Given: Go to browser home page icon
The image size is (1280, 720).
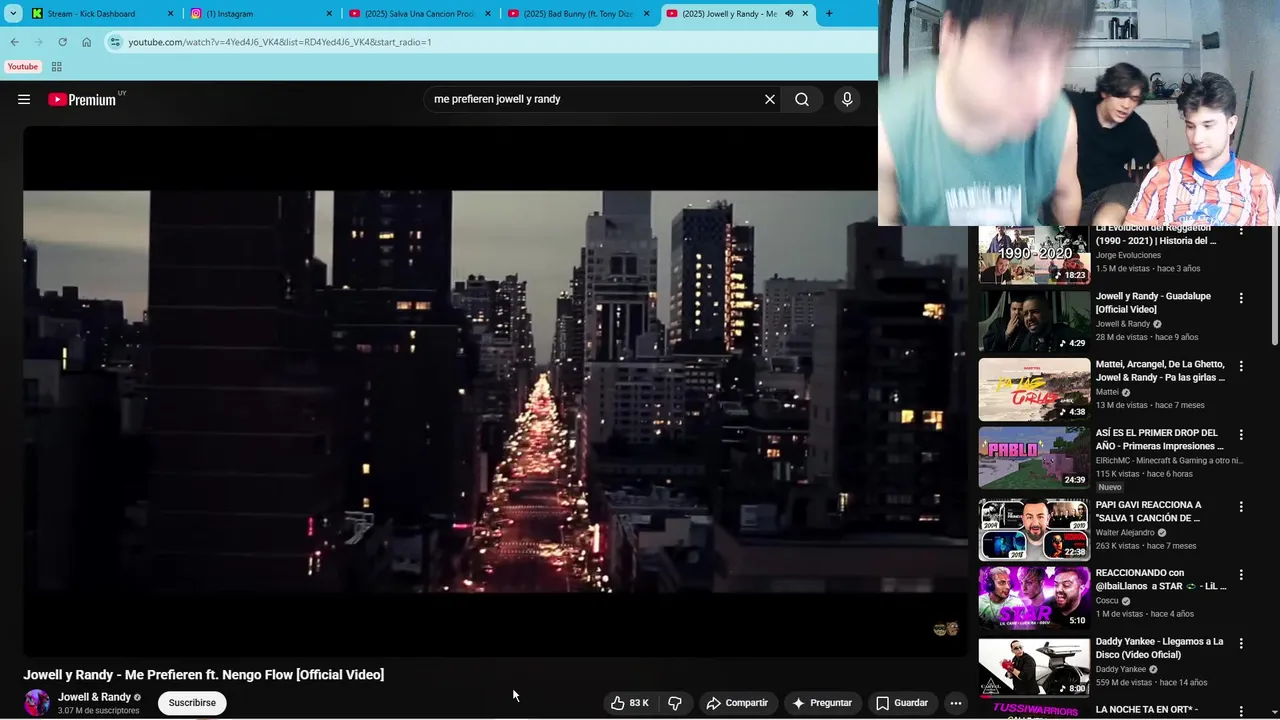Looking at the screenshot, I should tap(86, 42).
